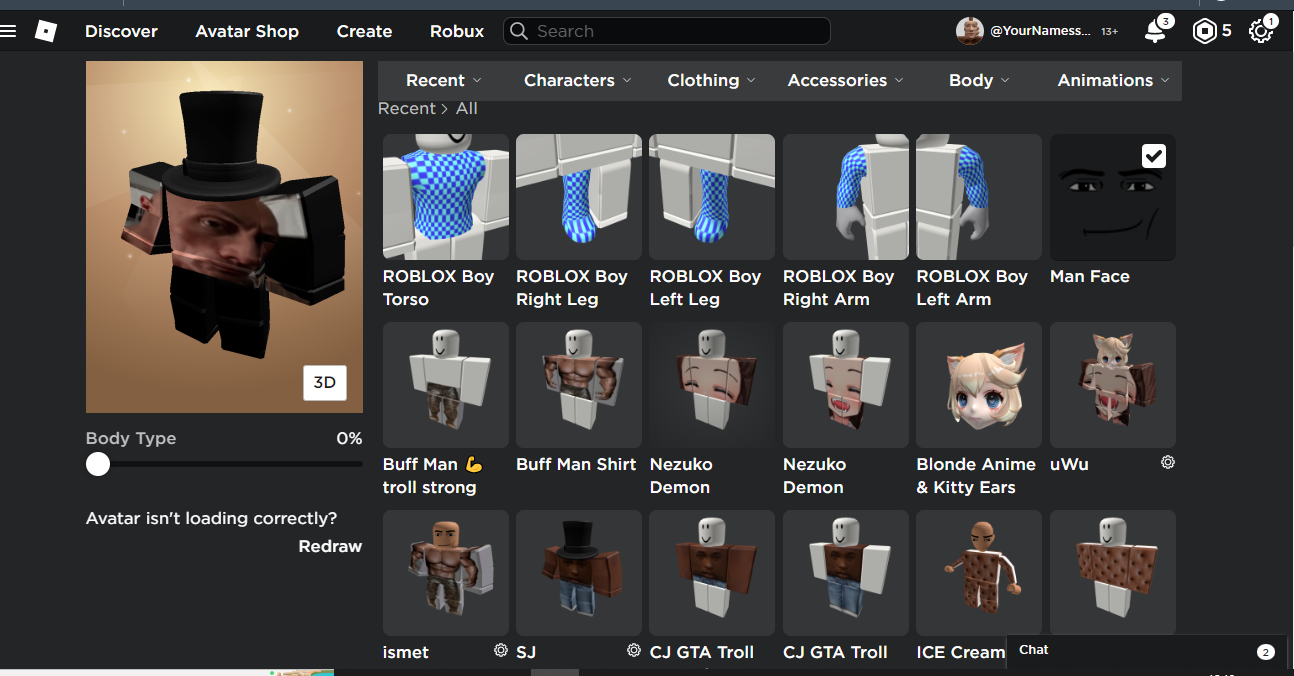
Task: Toggle the 3D avatar view
Action: 325,383
